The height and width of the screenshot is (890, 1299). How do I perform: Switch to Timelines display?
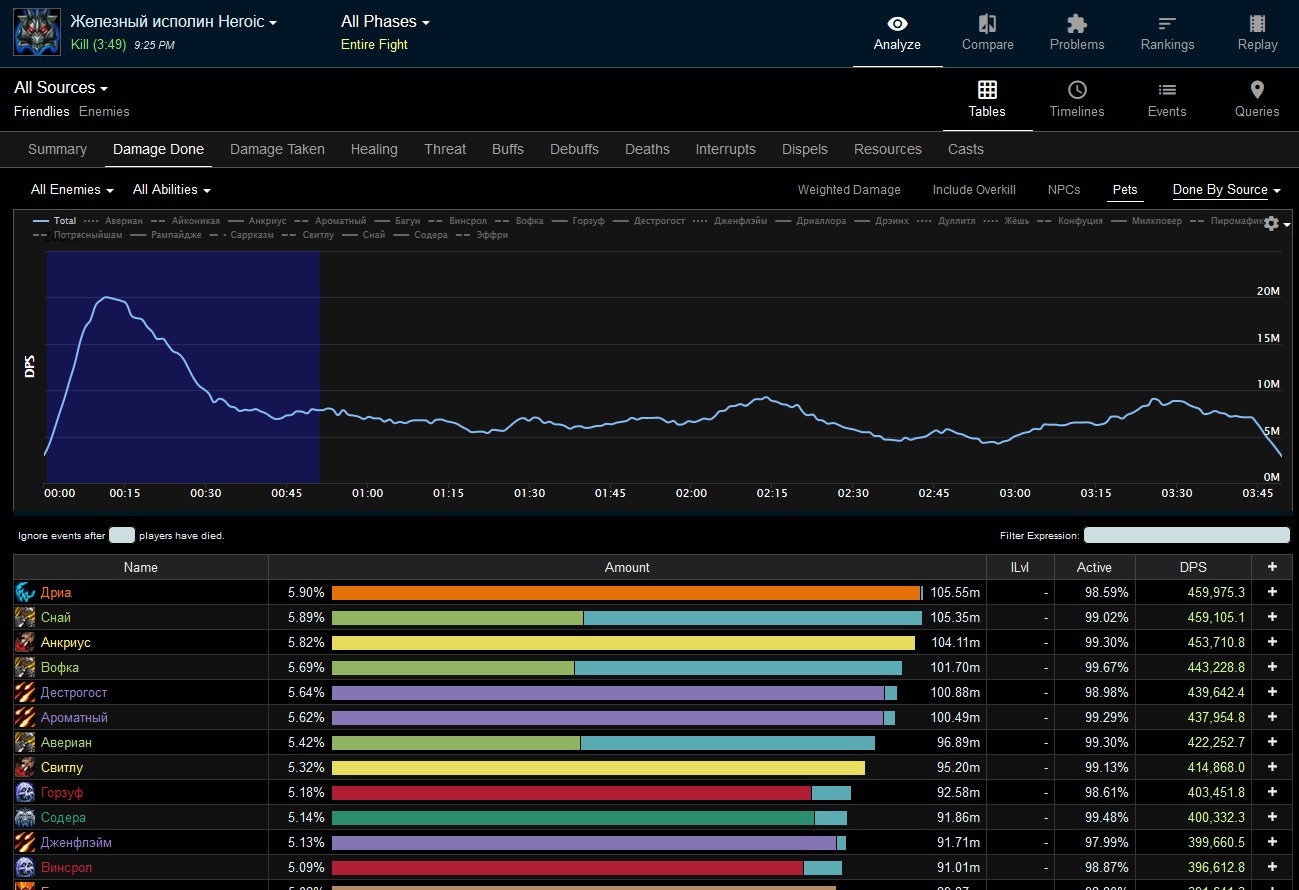pos(1077,100)
